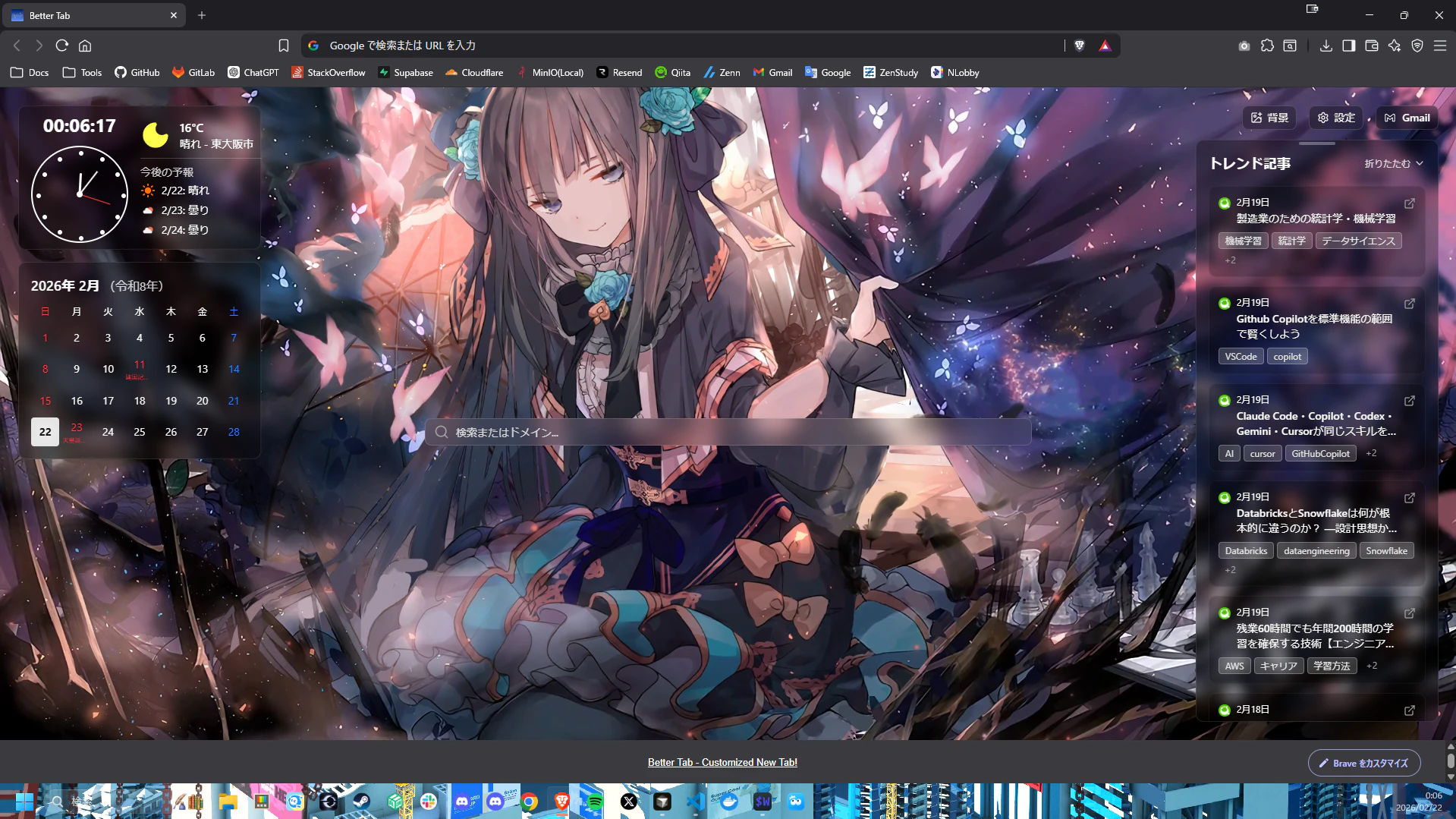1456x819 pixels.
Task: Open Zenn bookmark
Action: (x=722, y=73)
